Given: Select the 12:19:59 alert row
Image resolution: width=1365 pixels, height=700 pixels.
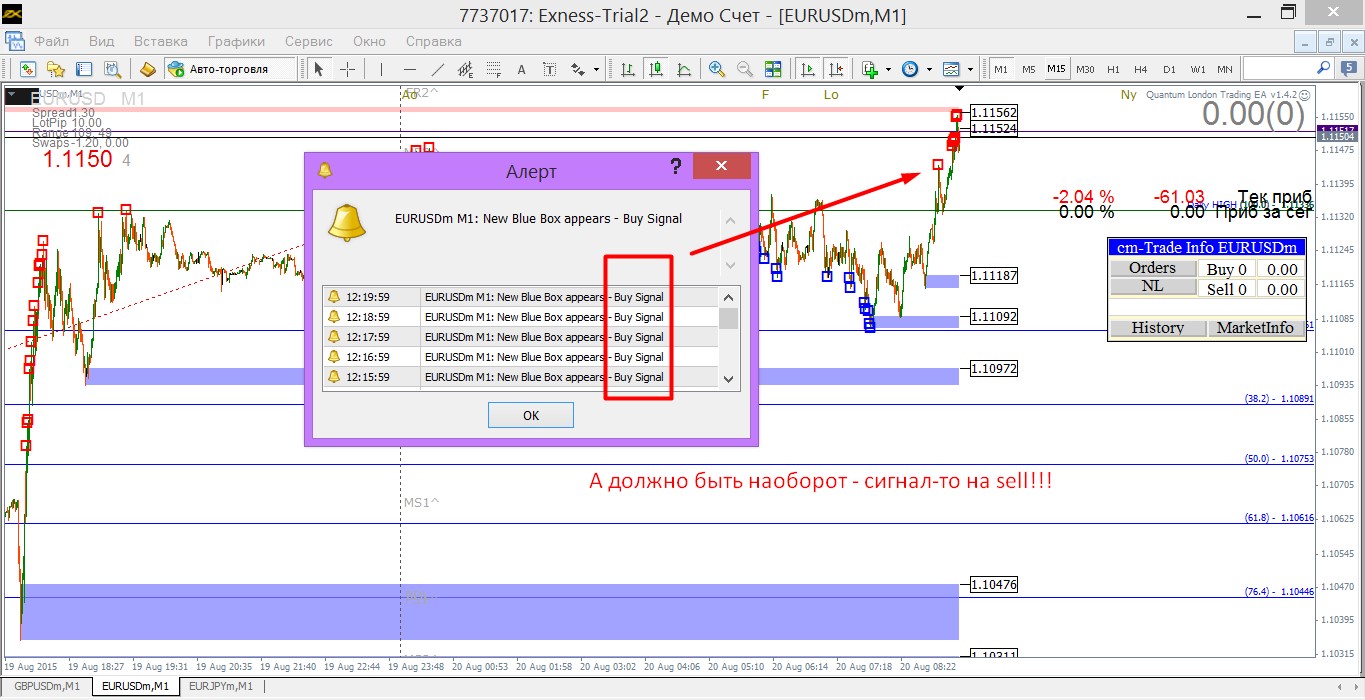Looking at the screenshot, I should click(520, 297).
